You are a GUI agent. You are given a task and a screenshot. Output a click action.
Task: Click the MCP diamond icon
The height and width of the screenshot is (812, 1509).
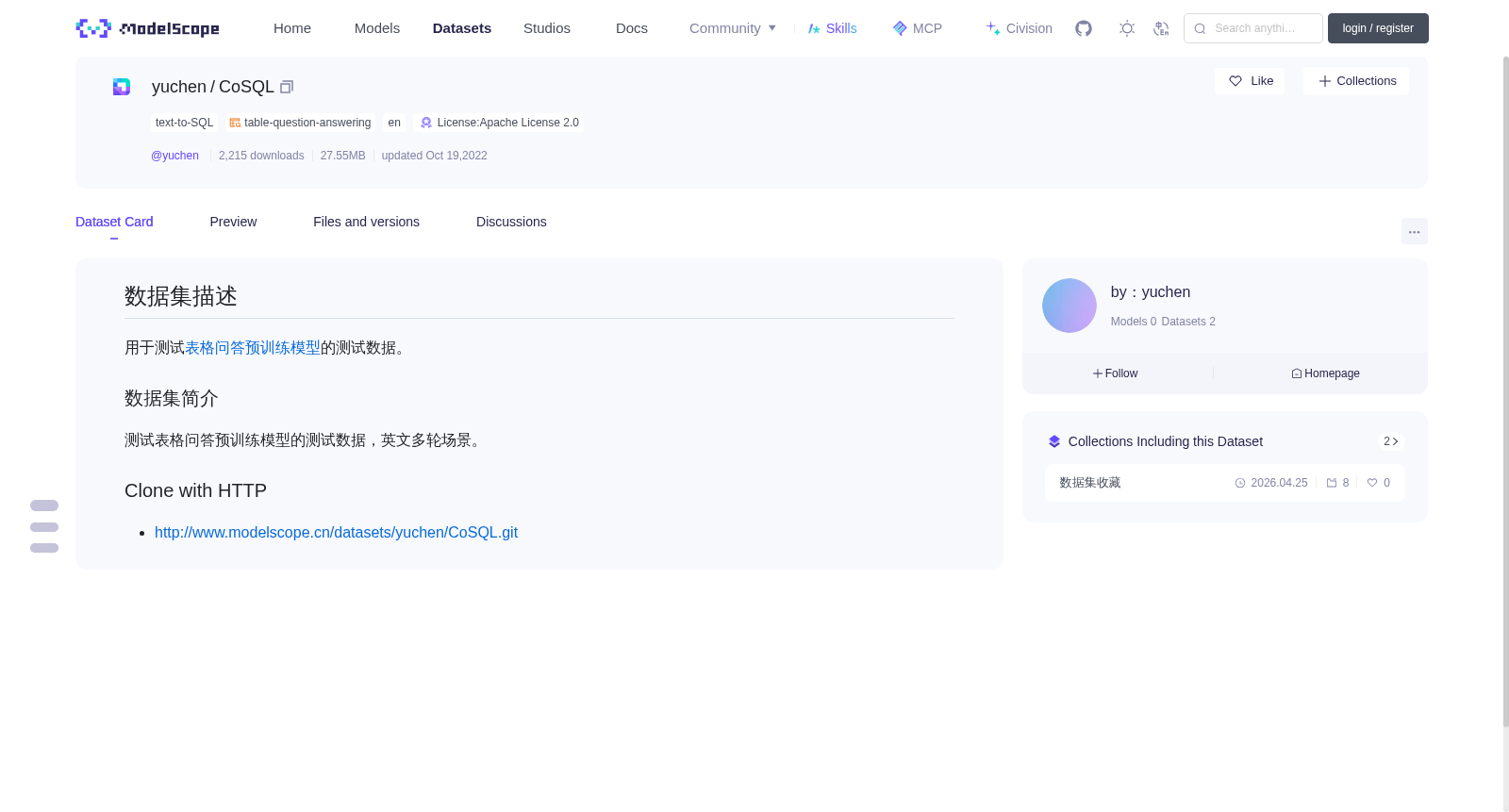click(900, 28)
